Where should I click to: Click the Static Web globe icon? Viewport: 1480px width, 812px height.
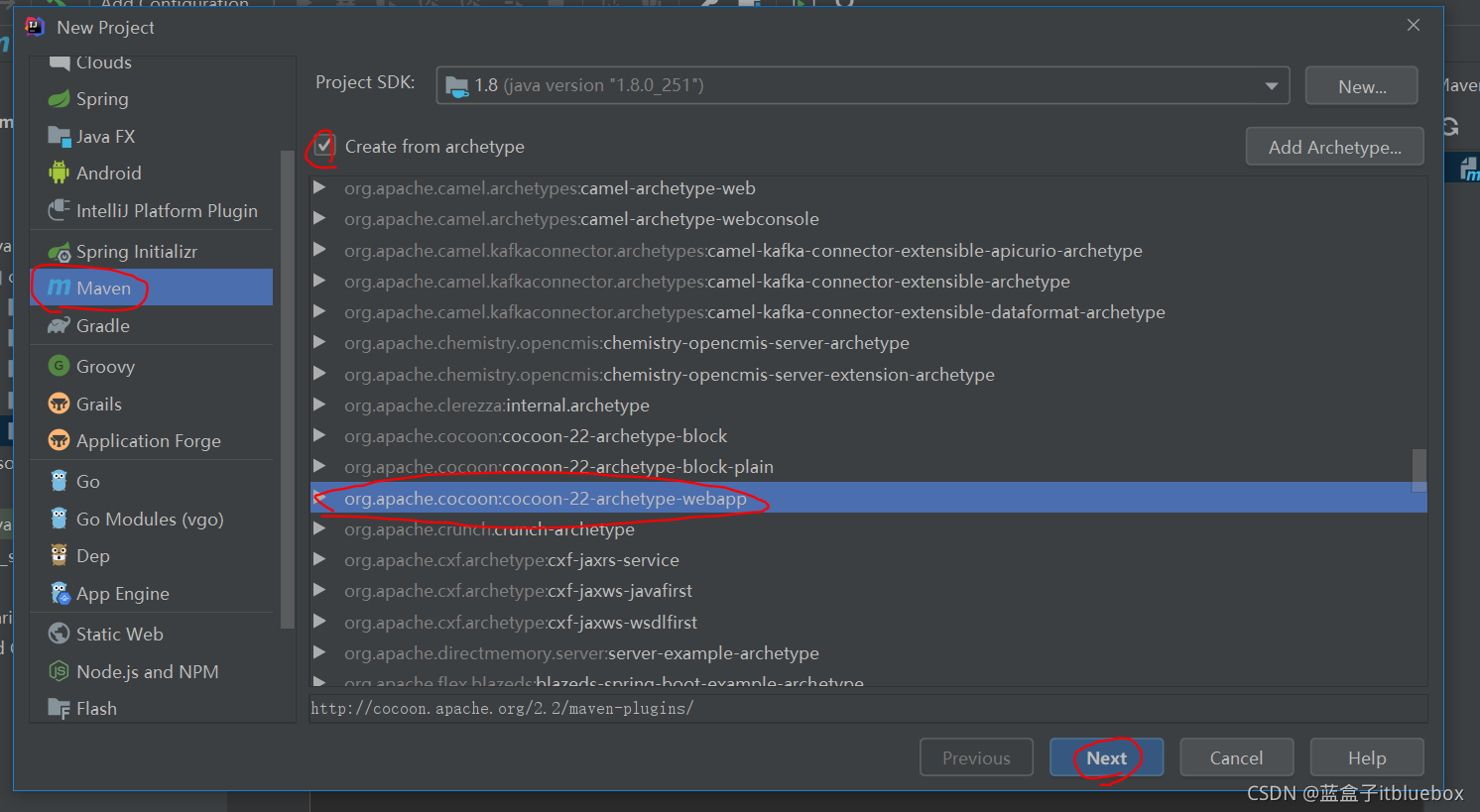click(60, 635)
